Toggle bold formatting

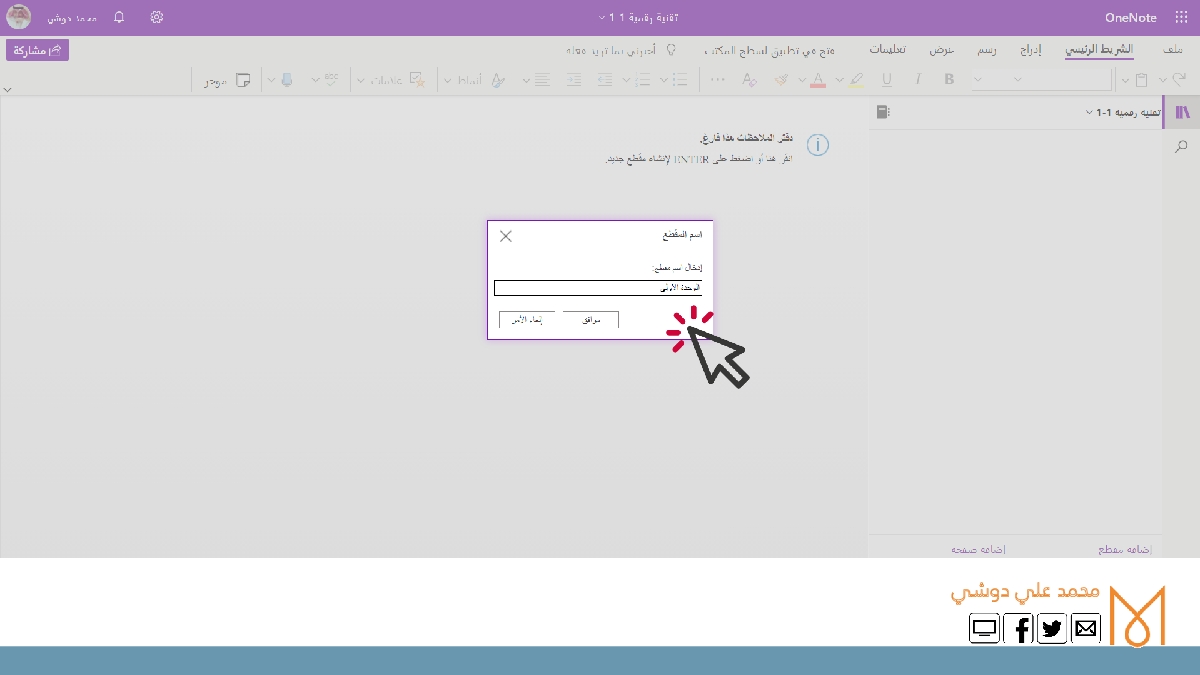[949, 80]
